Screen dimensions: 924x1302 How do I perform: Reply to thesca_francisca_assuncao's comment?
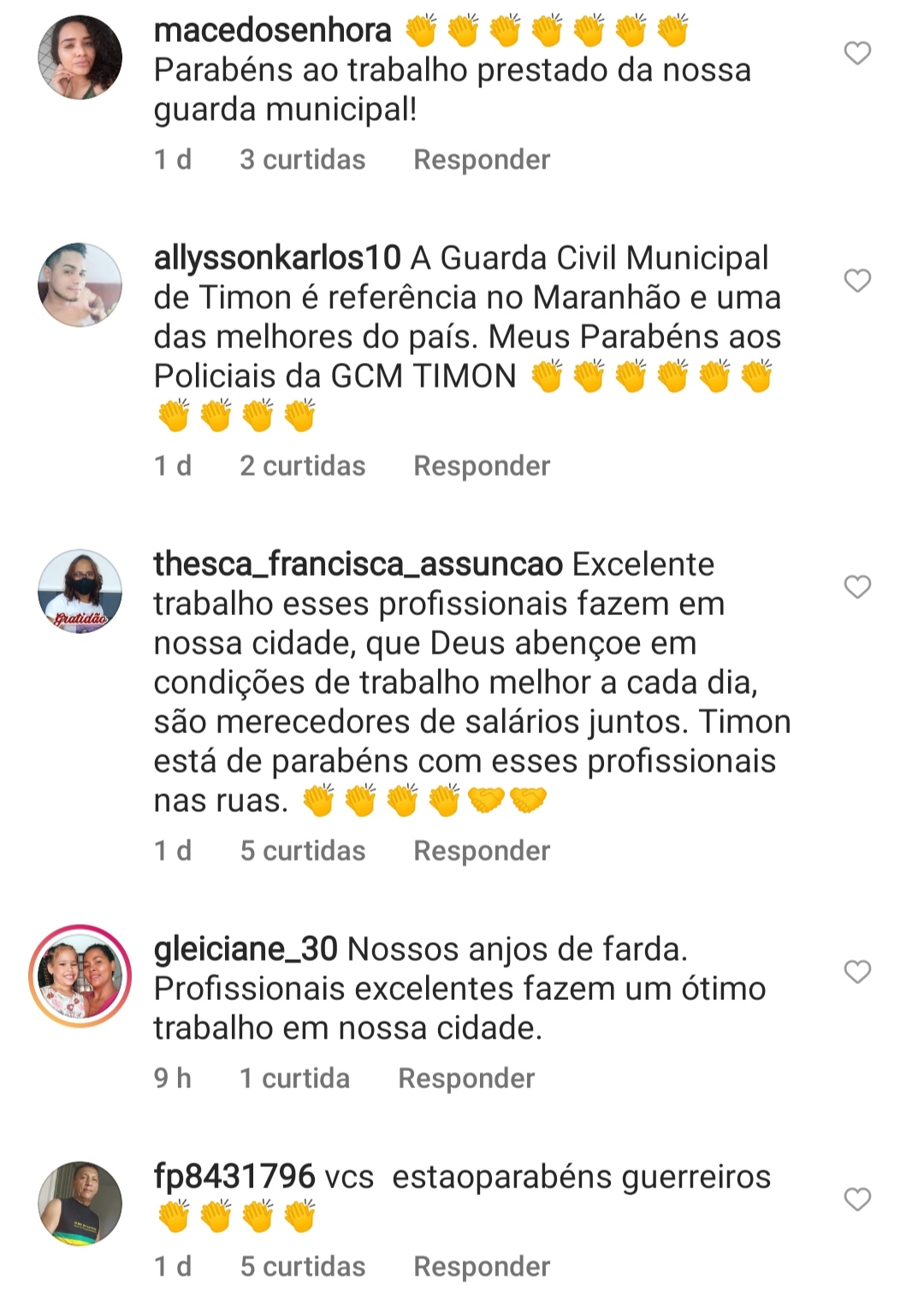click(x=482, y=851)
